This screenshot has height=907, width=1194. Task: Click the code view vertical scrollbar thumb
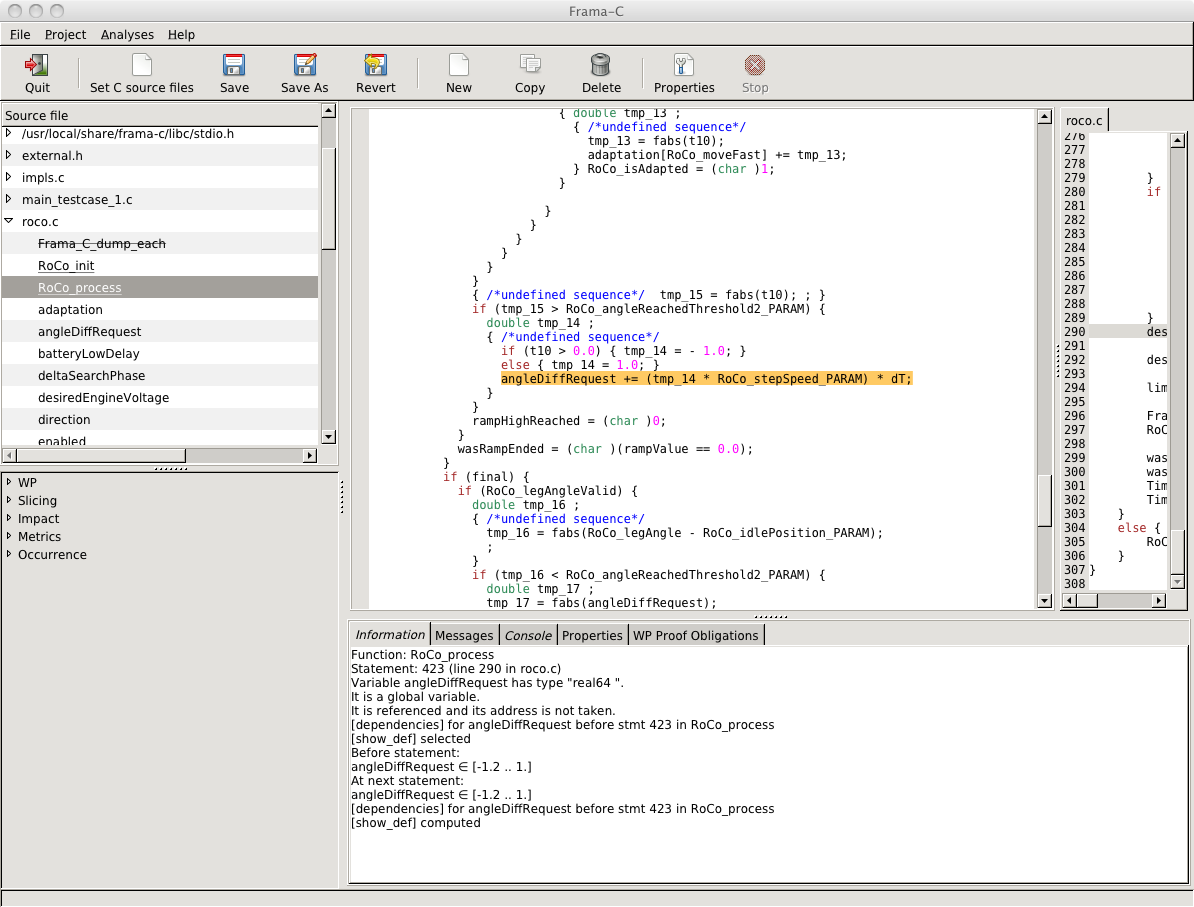[x=1045, y=500]
